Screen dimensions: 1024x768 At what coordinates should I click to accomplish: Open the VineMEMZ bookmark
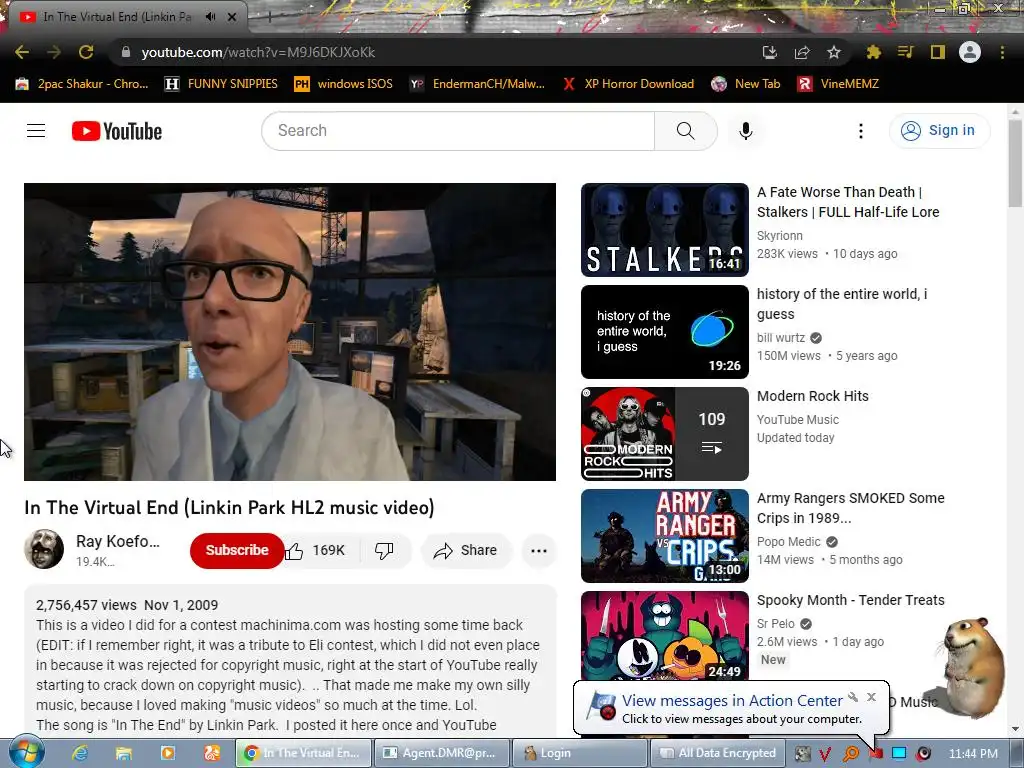click(839, 84)
